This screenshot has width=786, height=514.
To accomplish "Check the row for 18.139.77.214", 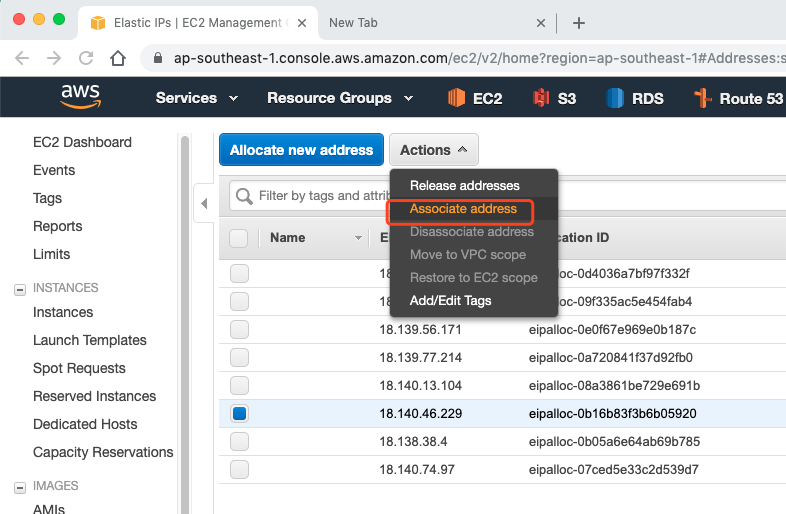I will click(x=239, y=358).
